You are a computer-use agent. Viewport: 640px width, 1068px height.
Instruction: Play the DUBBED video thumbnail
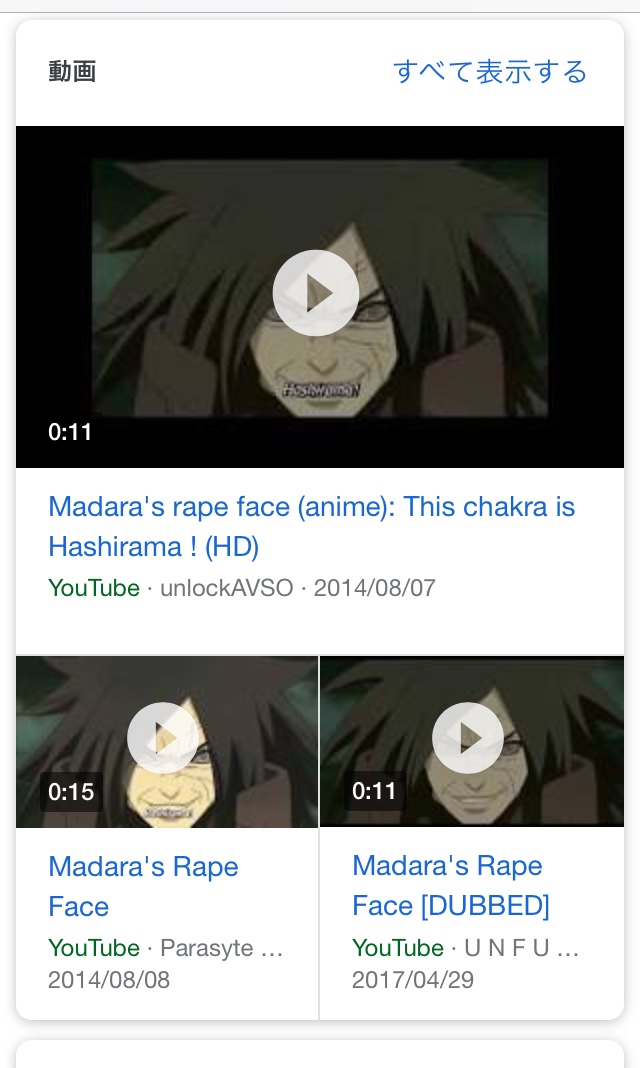click(472, 742)
